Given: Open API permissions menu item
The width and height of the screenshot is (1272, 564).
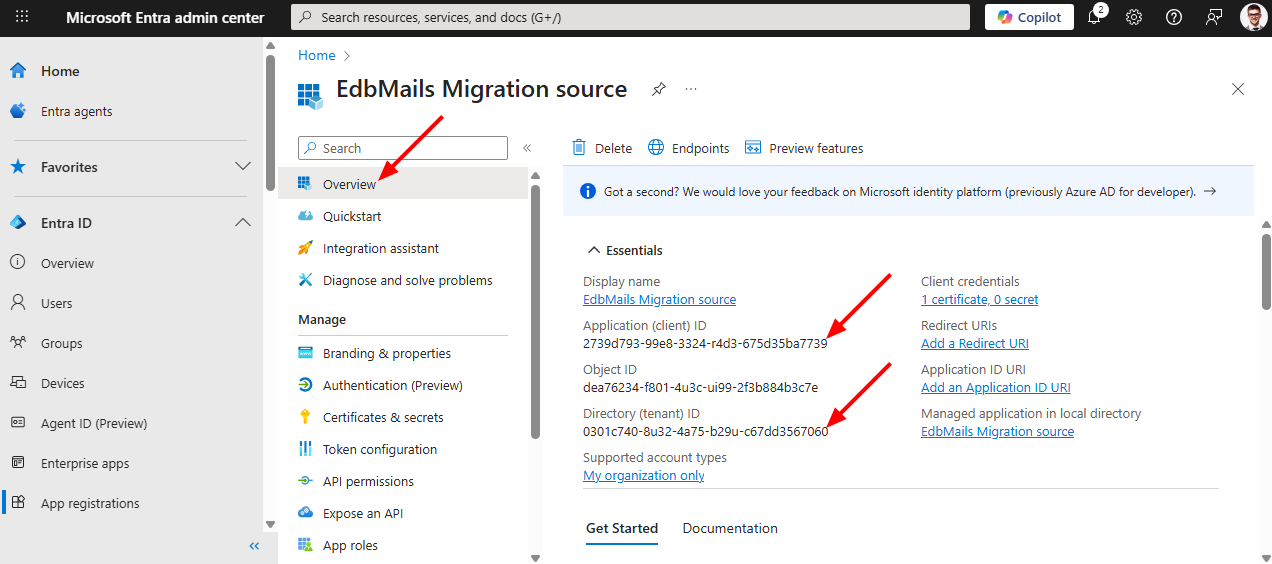Looking at the screenshot, I should pyautogui.click(x=368, y=481).
